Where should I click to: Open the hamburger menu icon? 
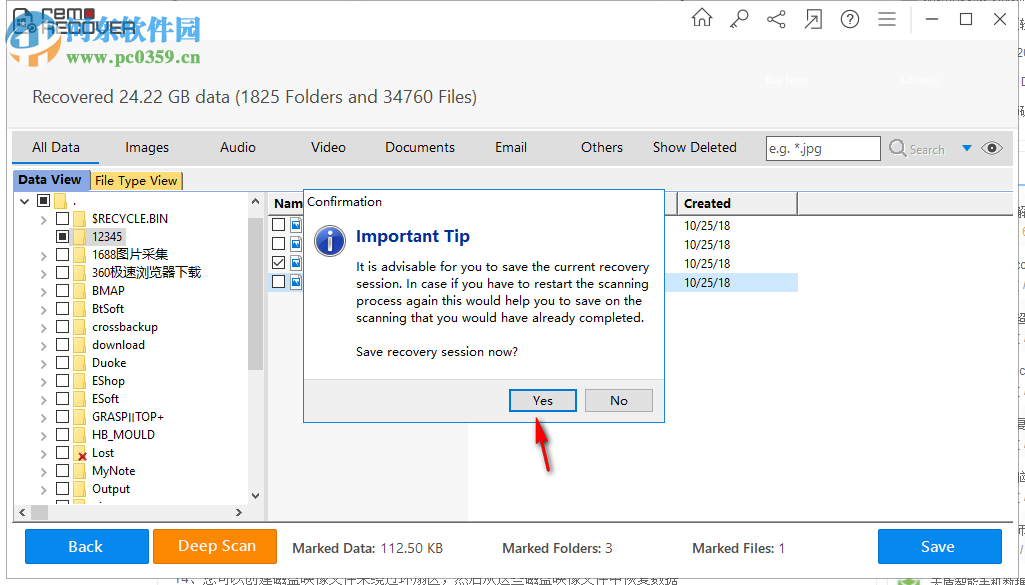point(887,19)
